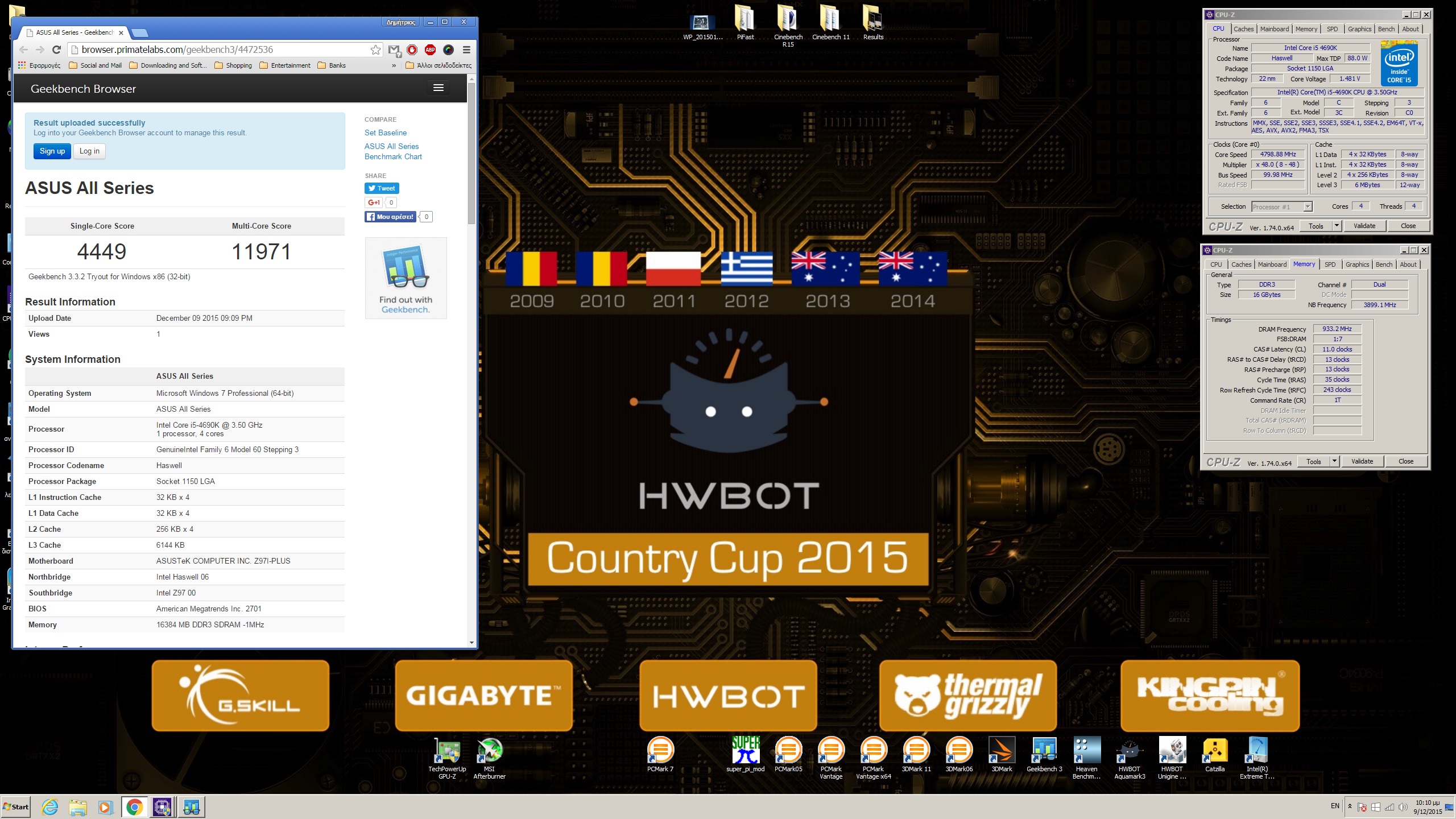Click the Find out with Geekbench banner

point(406,278)
